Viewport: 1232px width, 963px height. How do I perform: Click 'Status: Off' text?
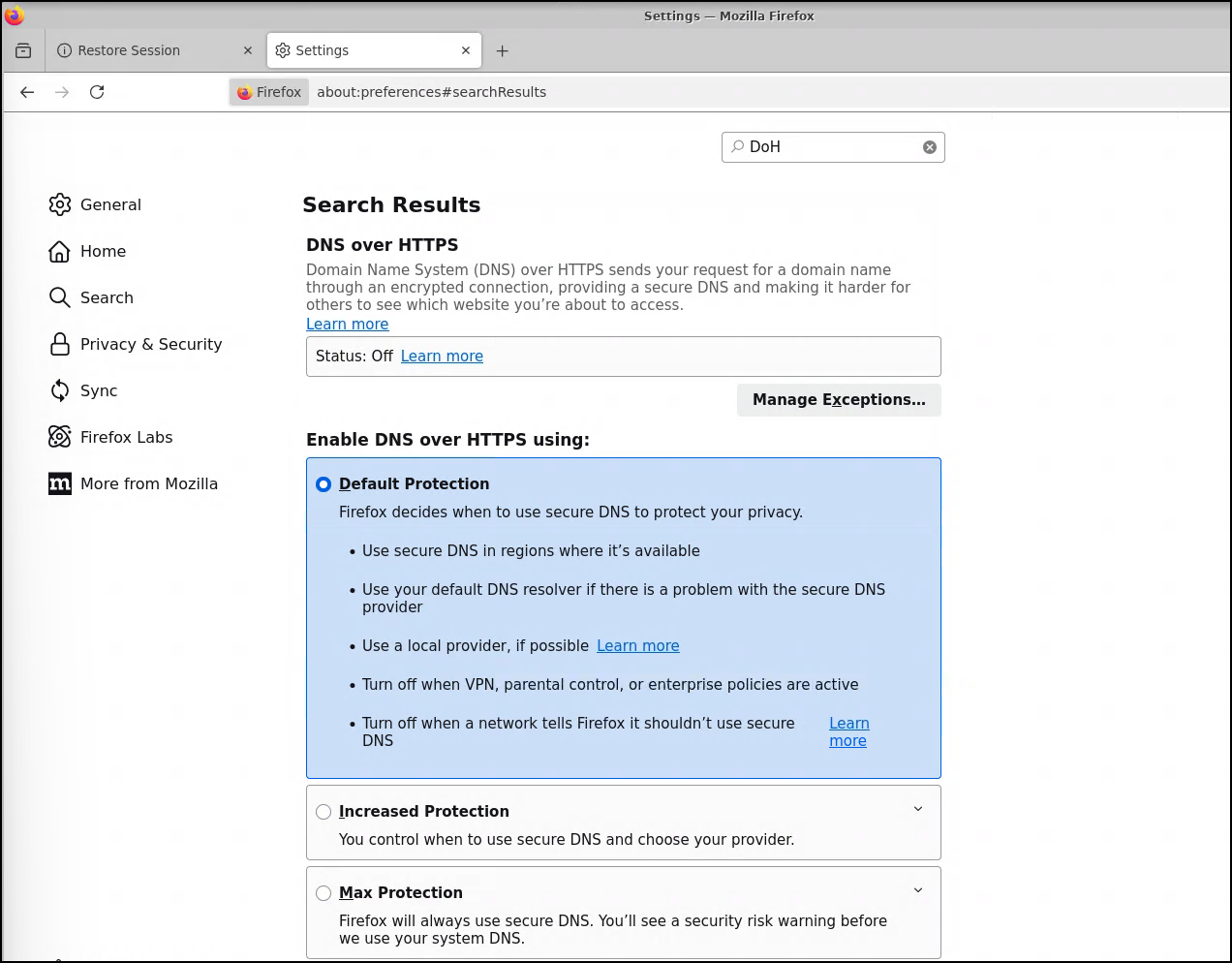pyautogui.click(x=354, y=357)
